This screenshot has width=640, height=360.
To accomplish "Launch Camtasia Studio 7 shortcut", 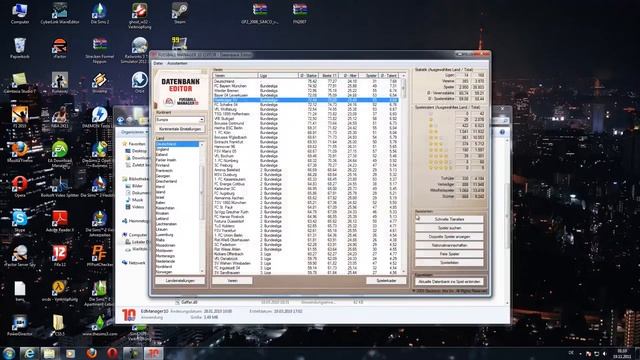I will 20,82.
